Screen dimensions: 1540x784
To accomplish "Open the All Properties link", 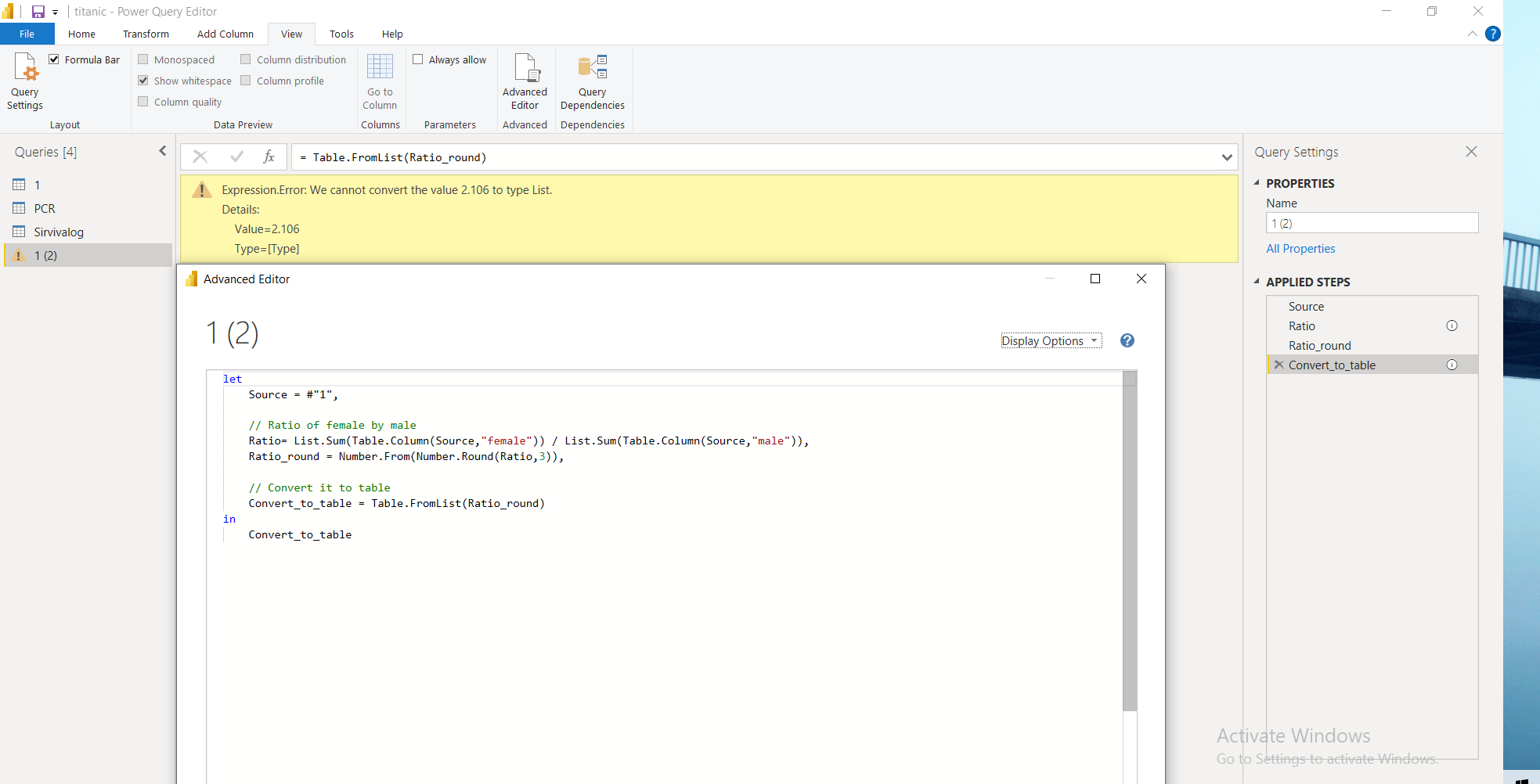I will coord(1300,249).
